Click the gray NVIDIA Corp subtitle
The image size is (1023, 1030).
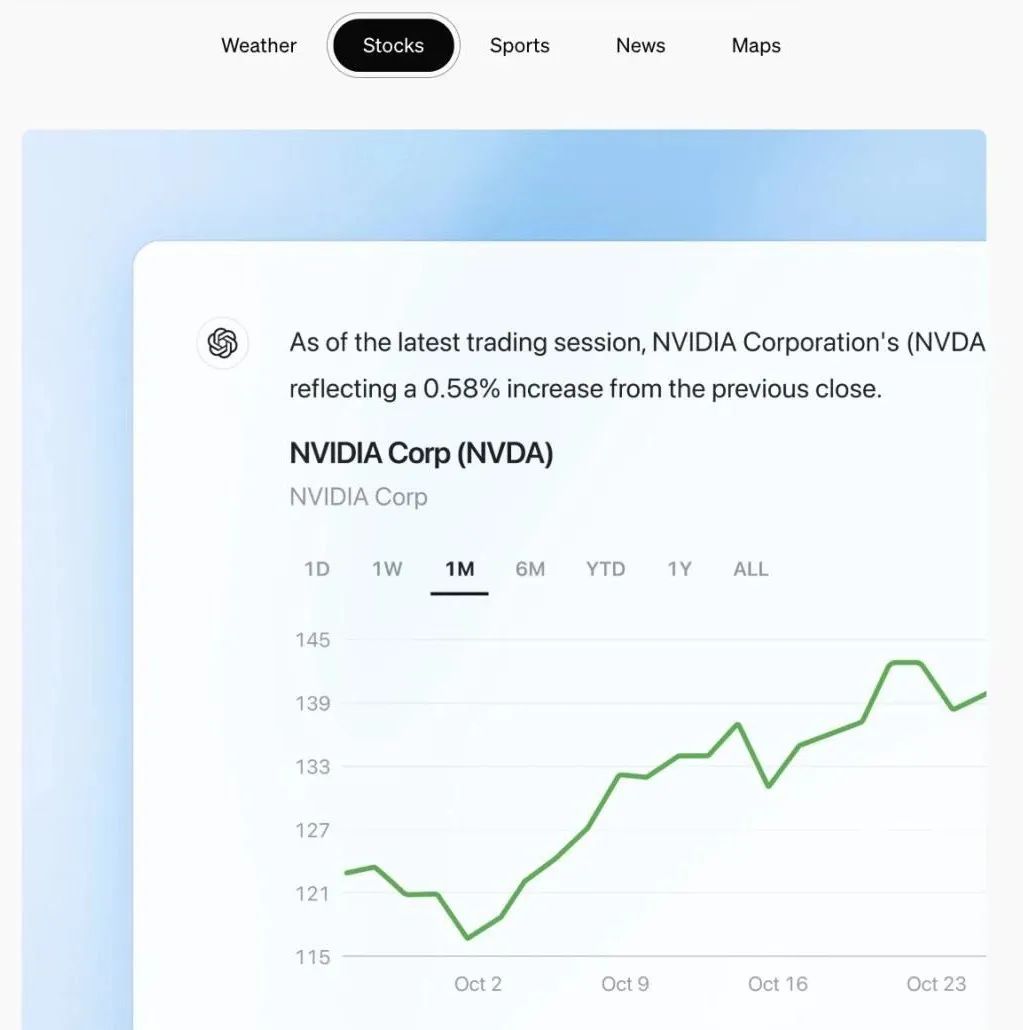point(358,497)
